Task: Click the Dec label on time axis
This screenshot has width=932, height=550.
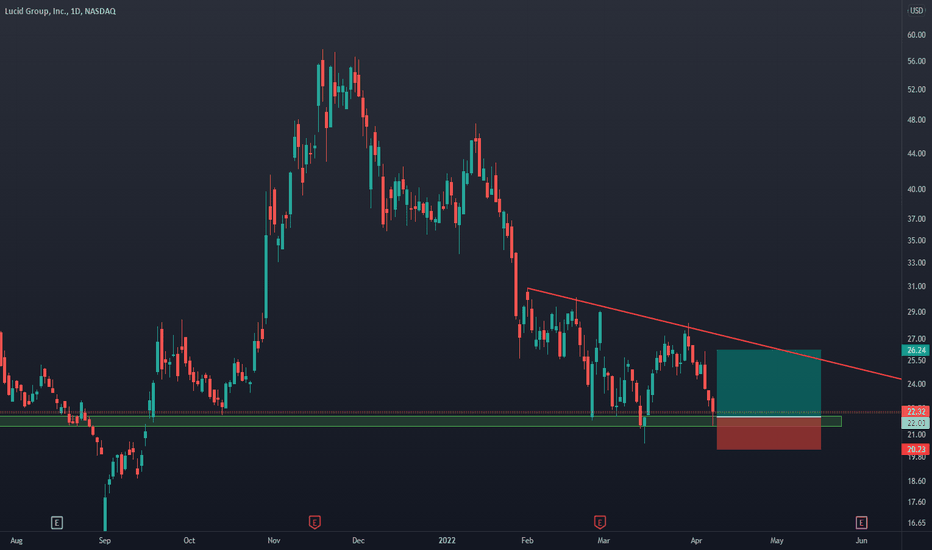Action: (358, 540)
